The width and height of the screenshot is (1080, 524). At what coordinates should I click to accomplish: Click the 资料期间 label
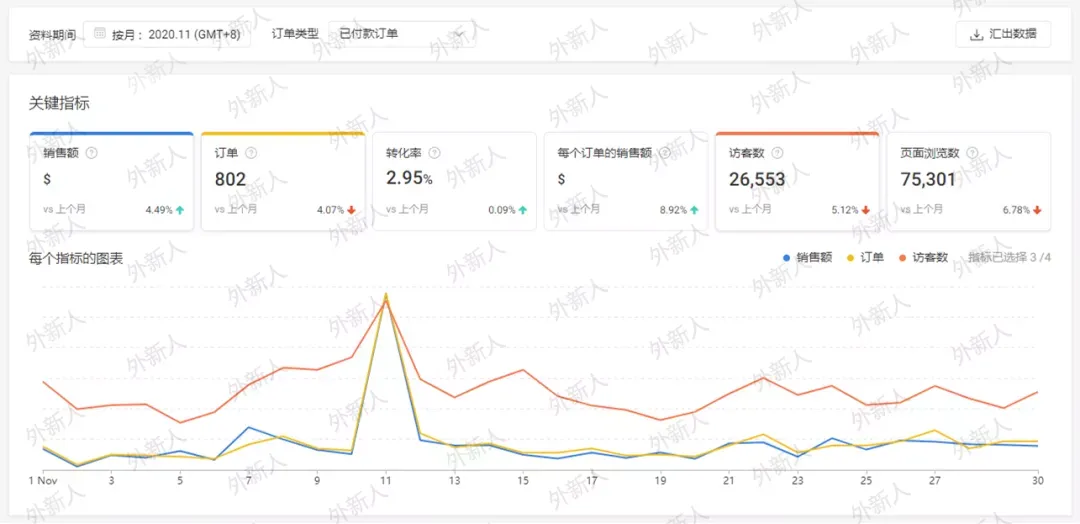coord(52,34)
